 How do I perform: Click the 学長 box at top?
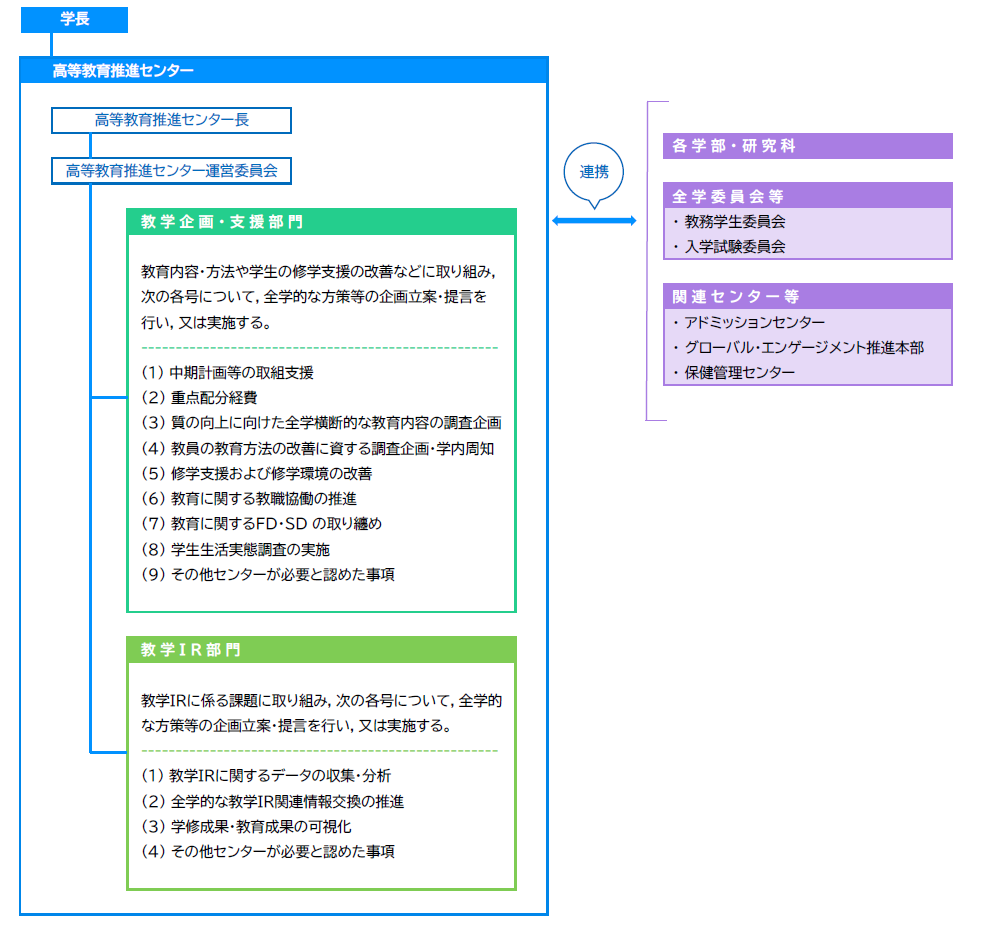point(74,19)
